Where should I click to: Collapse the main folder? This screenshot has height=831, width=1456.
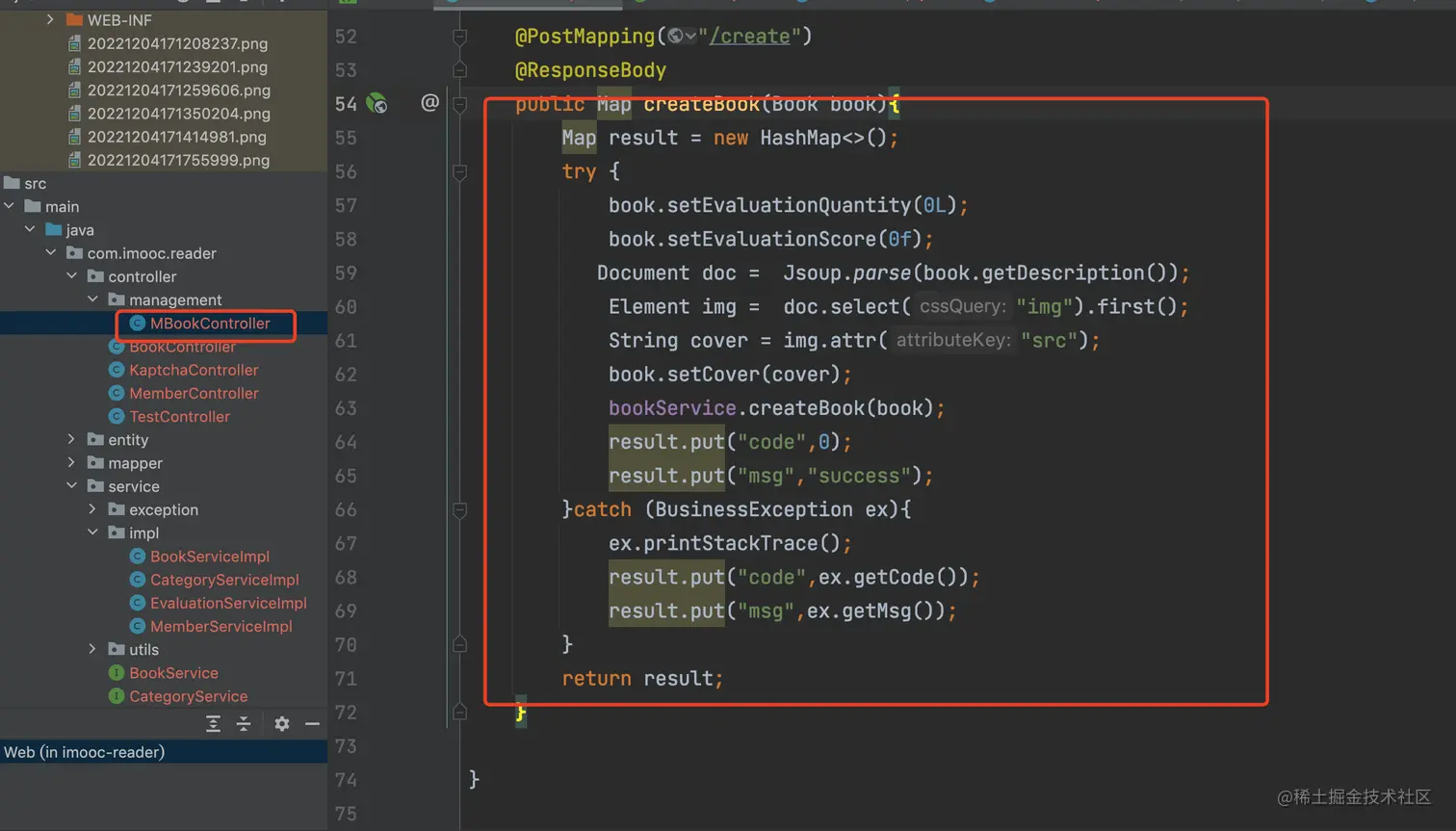click(x=9, y=206)
